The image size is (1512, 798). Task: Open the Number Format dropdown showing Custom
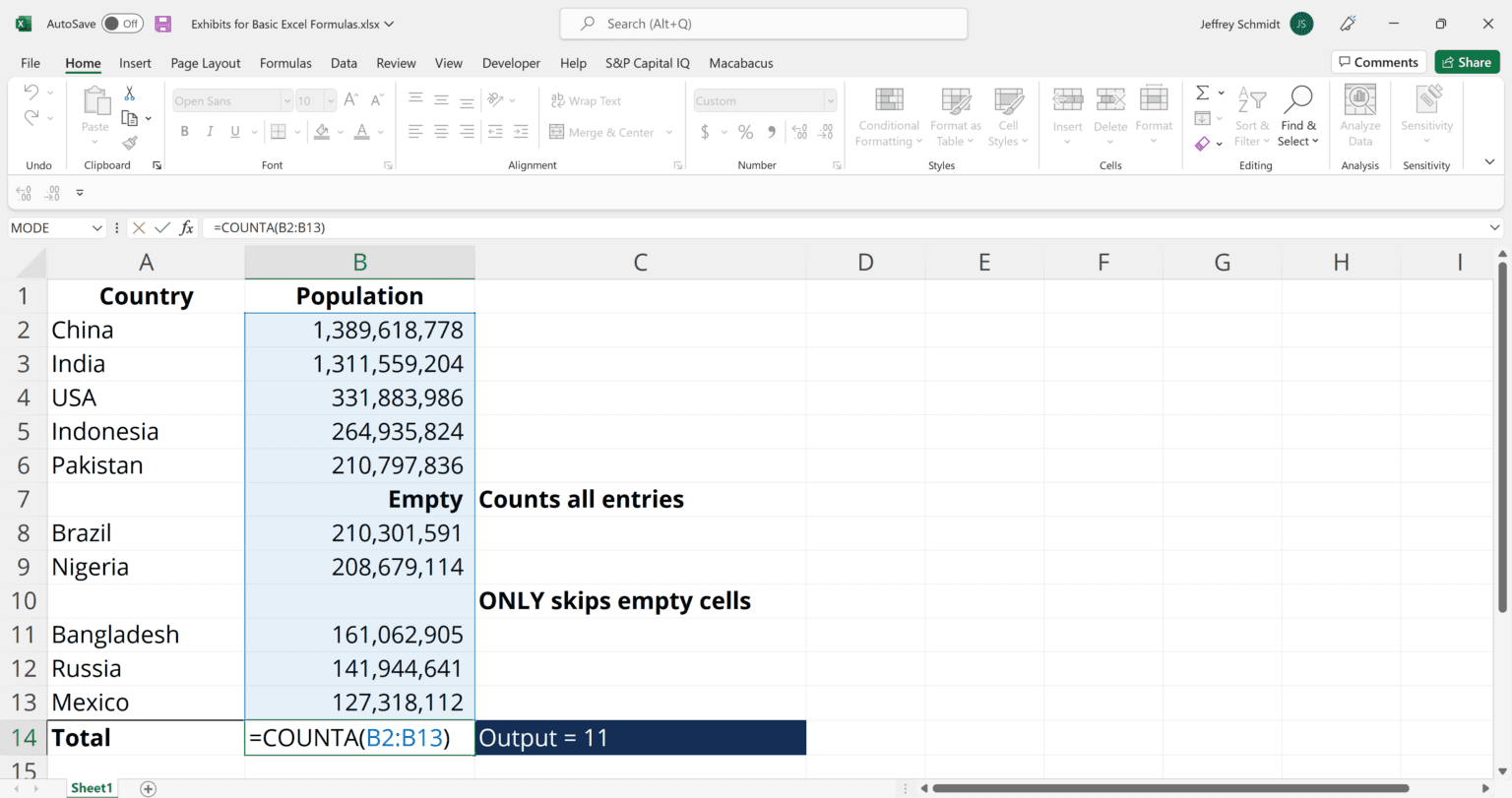coord(764,100)
